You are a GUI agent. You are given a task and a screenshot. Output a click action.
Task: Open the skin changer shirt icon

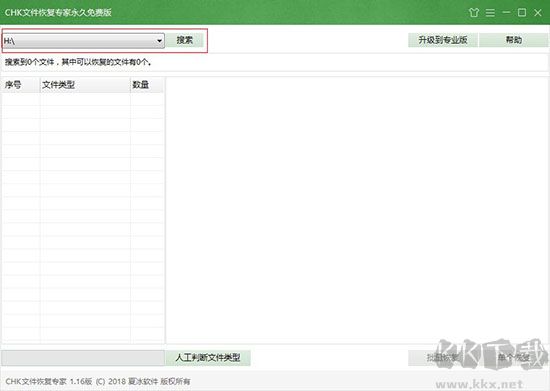point(474,13)
